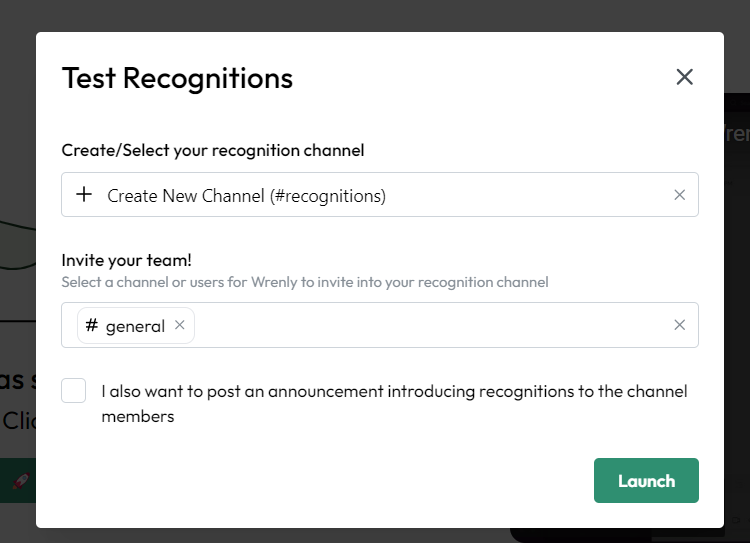This screenshot has width=750, height=543.
Task: Launch the recognitions test
Action: 646,480
